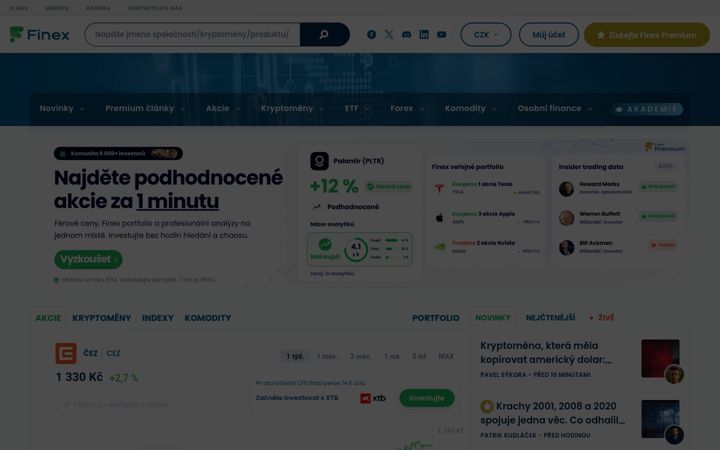Click Howard Marks avatar
This screenshot has height=450, width=720.
click(567, 189)
